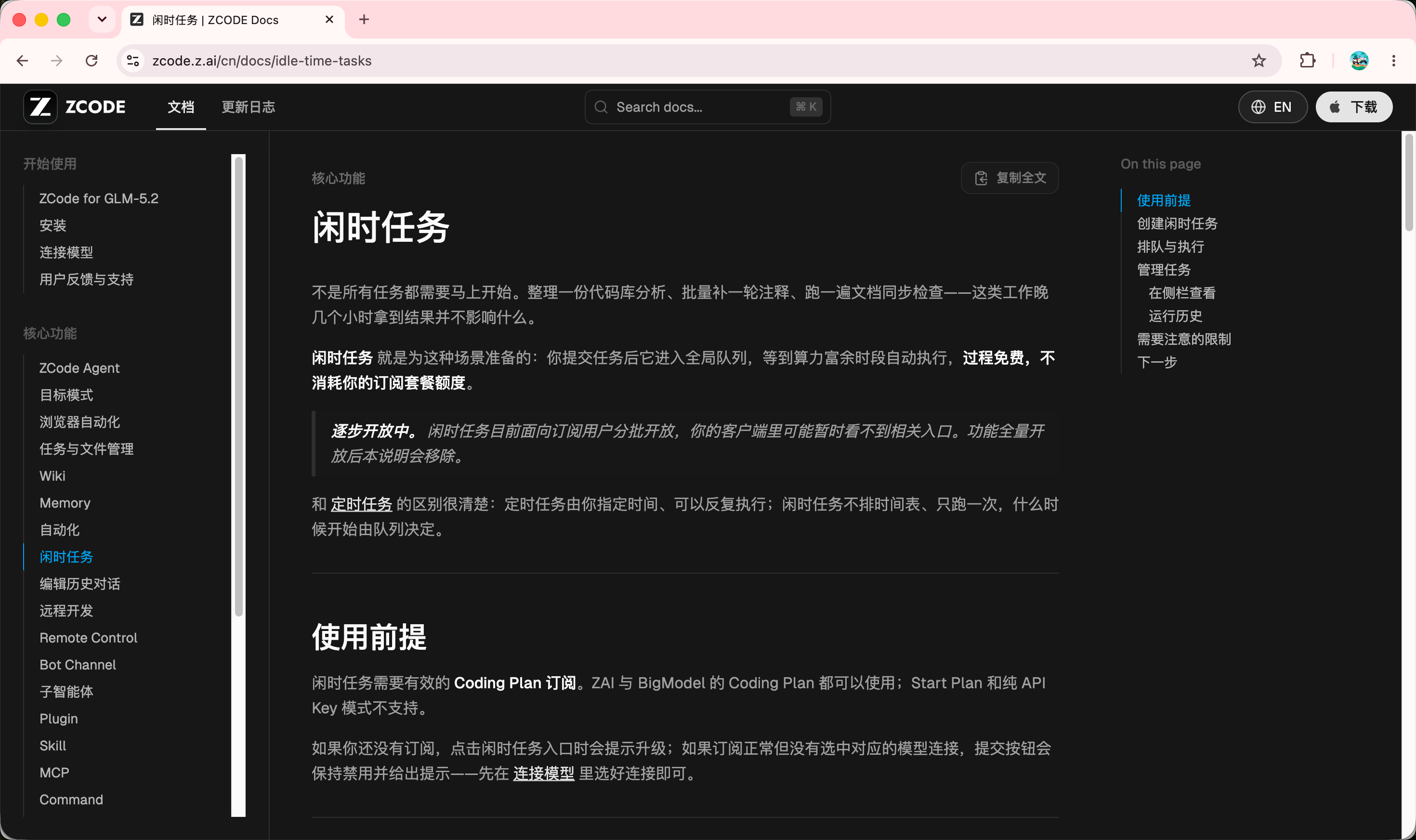Click the browser forward arrow
Viewport: 1416px width, 840px height.
[x=57, y=61]
